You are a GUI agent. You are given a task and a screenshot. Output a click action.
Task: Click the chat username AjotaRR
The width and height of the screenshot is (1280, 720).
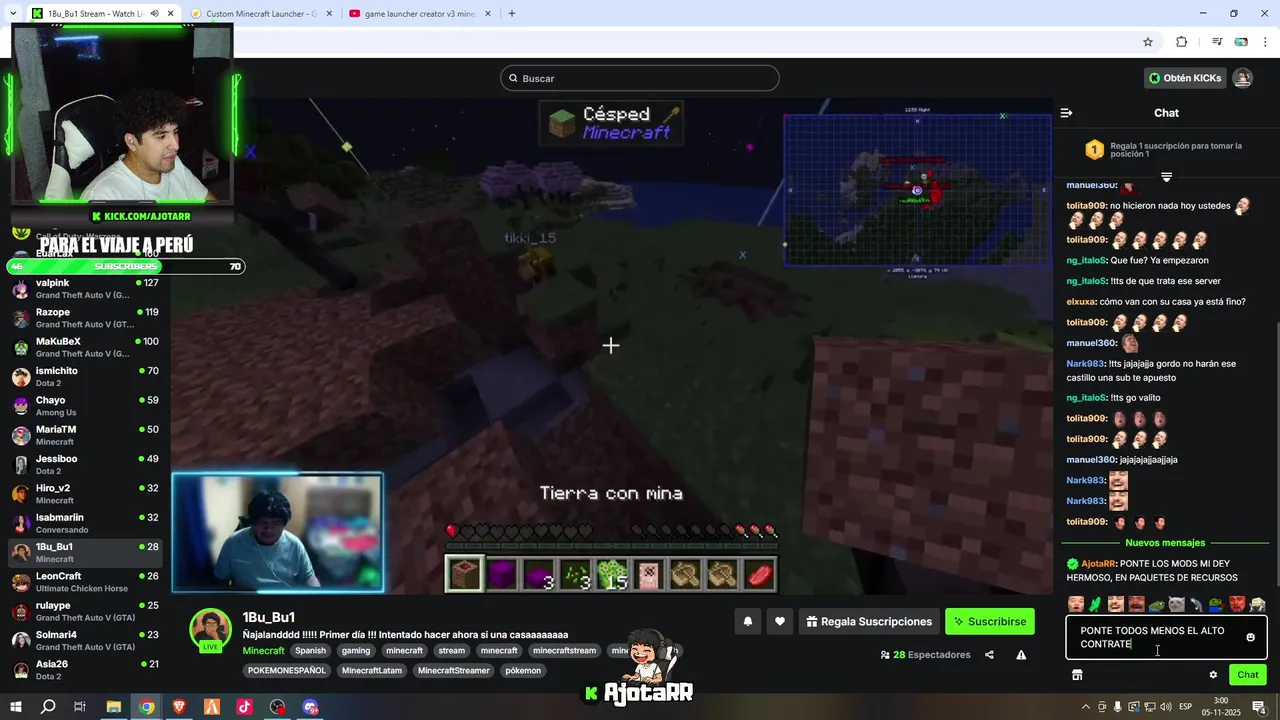click(x=1098, y=564)
